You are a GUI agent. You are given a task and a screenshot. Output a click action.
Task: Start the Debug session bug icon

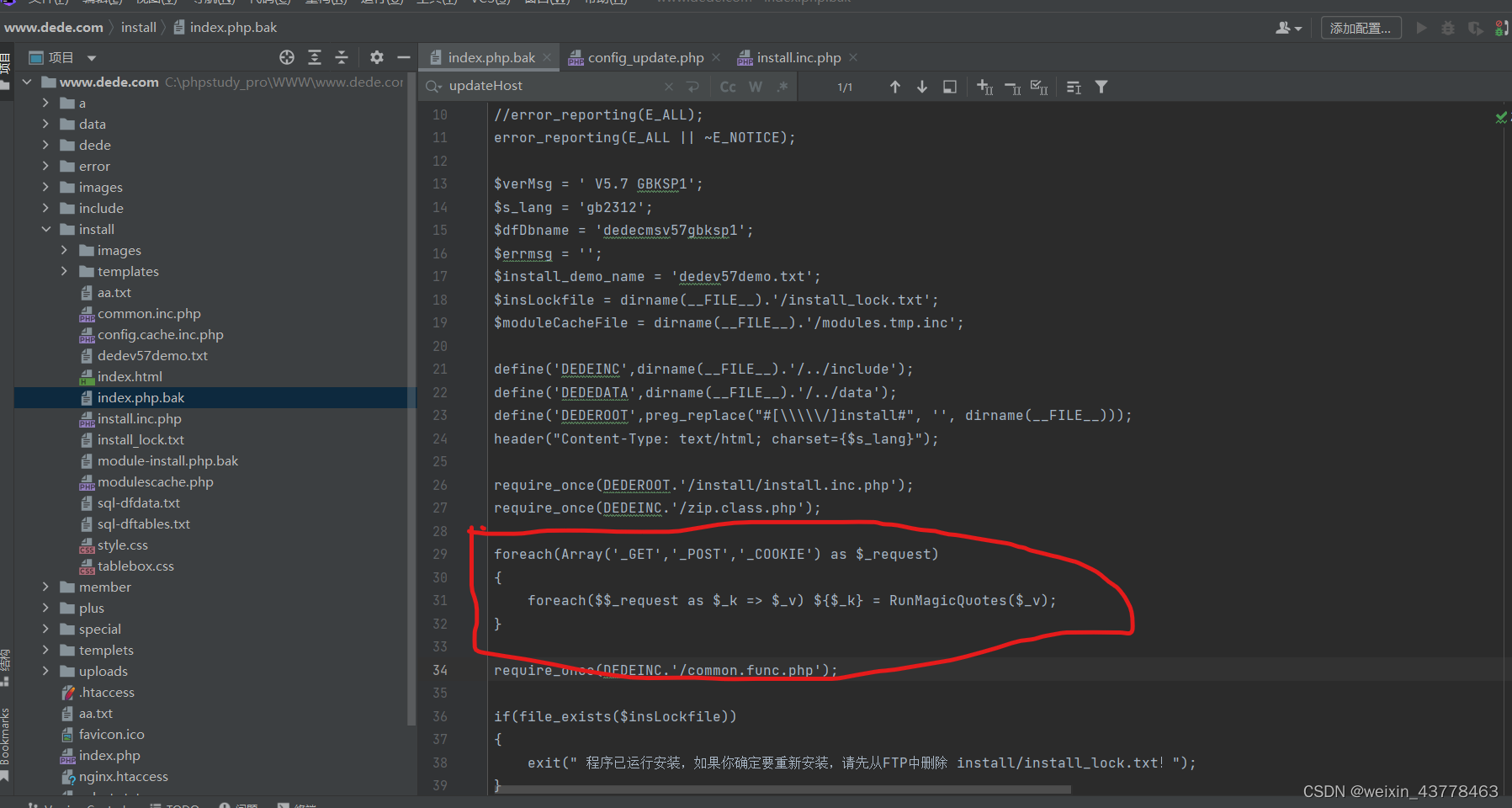coord(1448,27)
